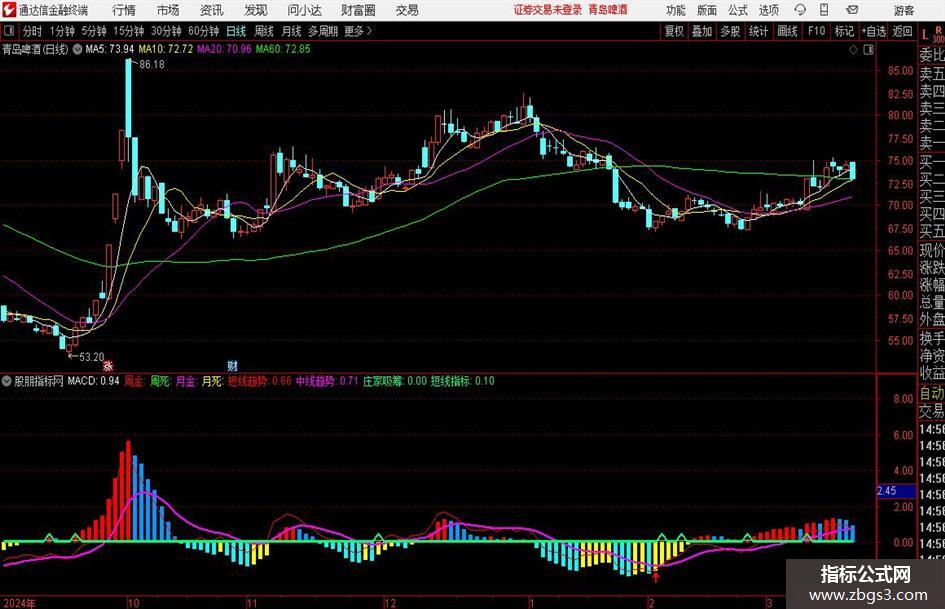Click the 标记 mark button

[x=844, y=31]
